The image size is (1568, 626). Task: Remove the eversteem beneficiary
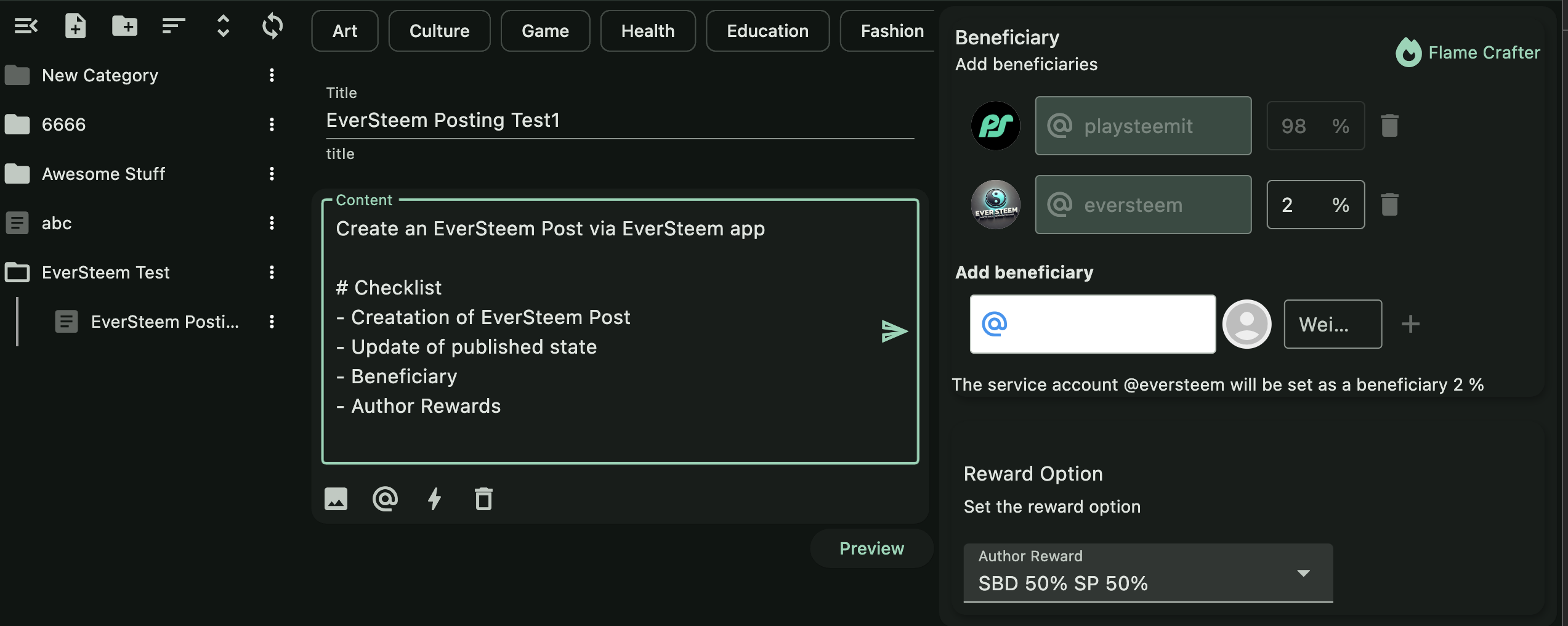tap(1389, 205)
